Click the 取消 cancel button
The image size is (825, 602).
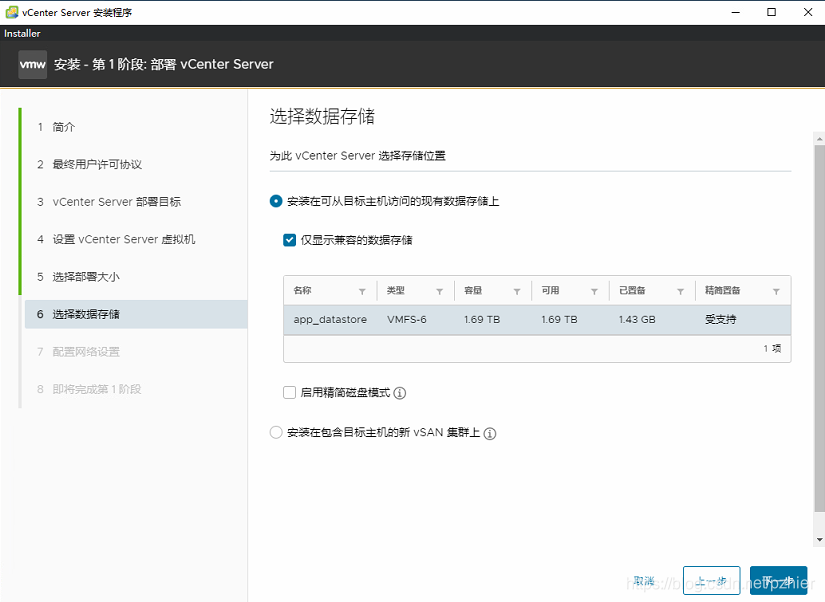[643, 581]
